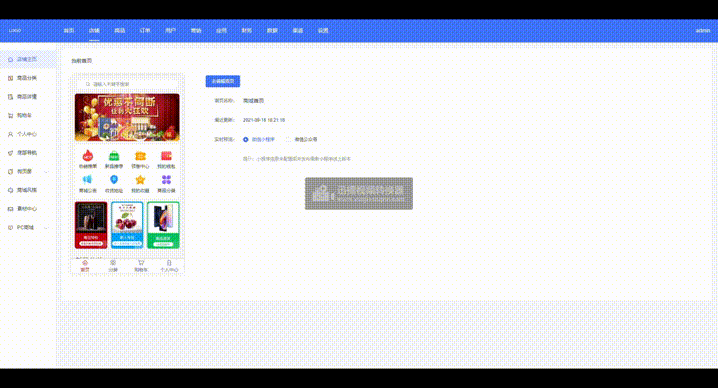This screenshot has height=388, width=718.
Task: Expand the 微页面 sidebar chevron
Action: [46, 171]
